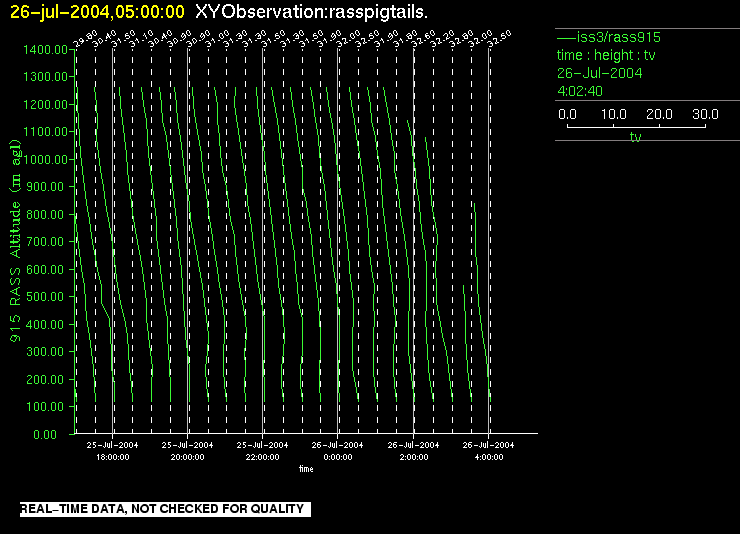Image resolution: width=740 pixels, height=534 pixels.
Task: Click the 700.00 altitude axis tick label
Action: [x=49, y=242]
